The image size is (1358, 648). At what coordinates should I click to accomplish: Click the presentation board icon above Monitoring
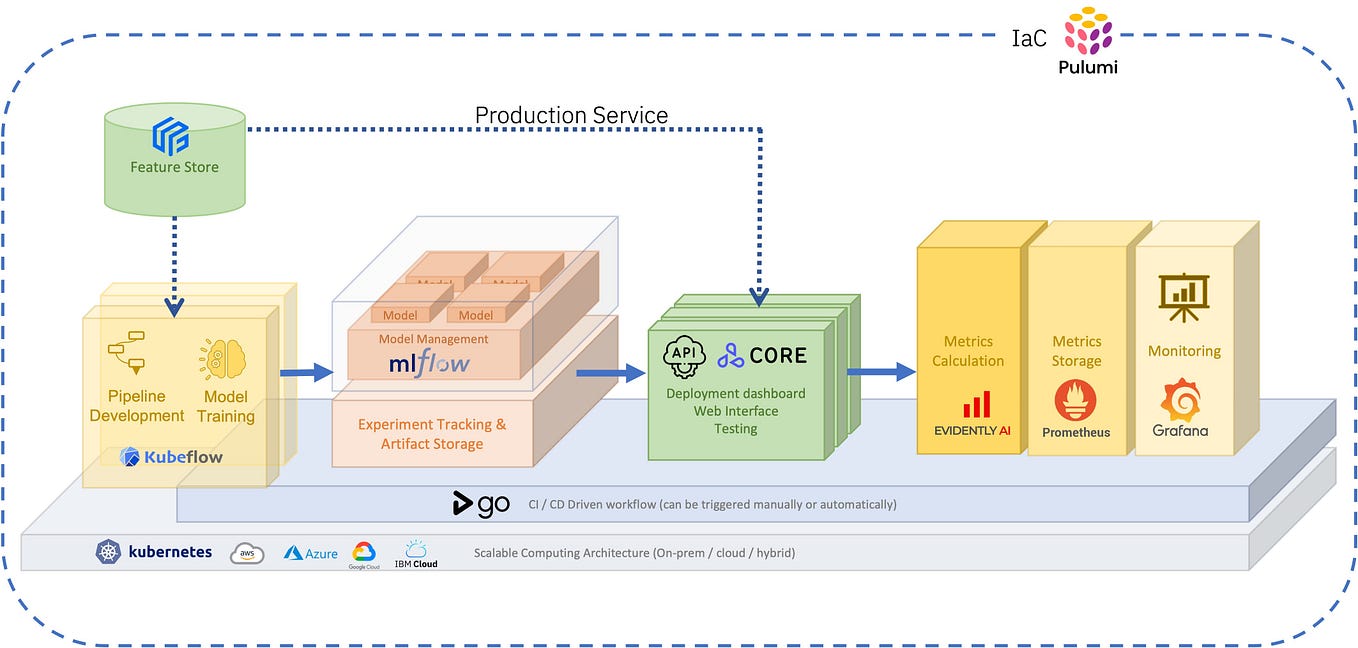pos(1184,296)
